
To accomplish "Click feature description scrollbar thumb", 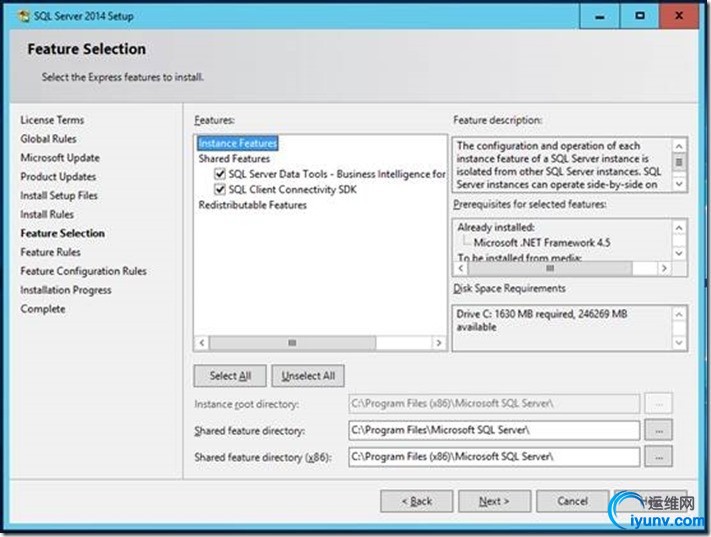I will pos(679,161).
